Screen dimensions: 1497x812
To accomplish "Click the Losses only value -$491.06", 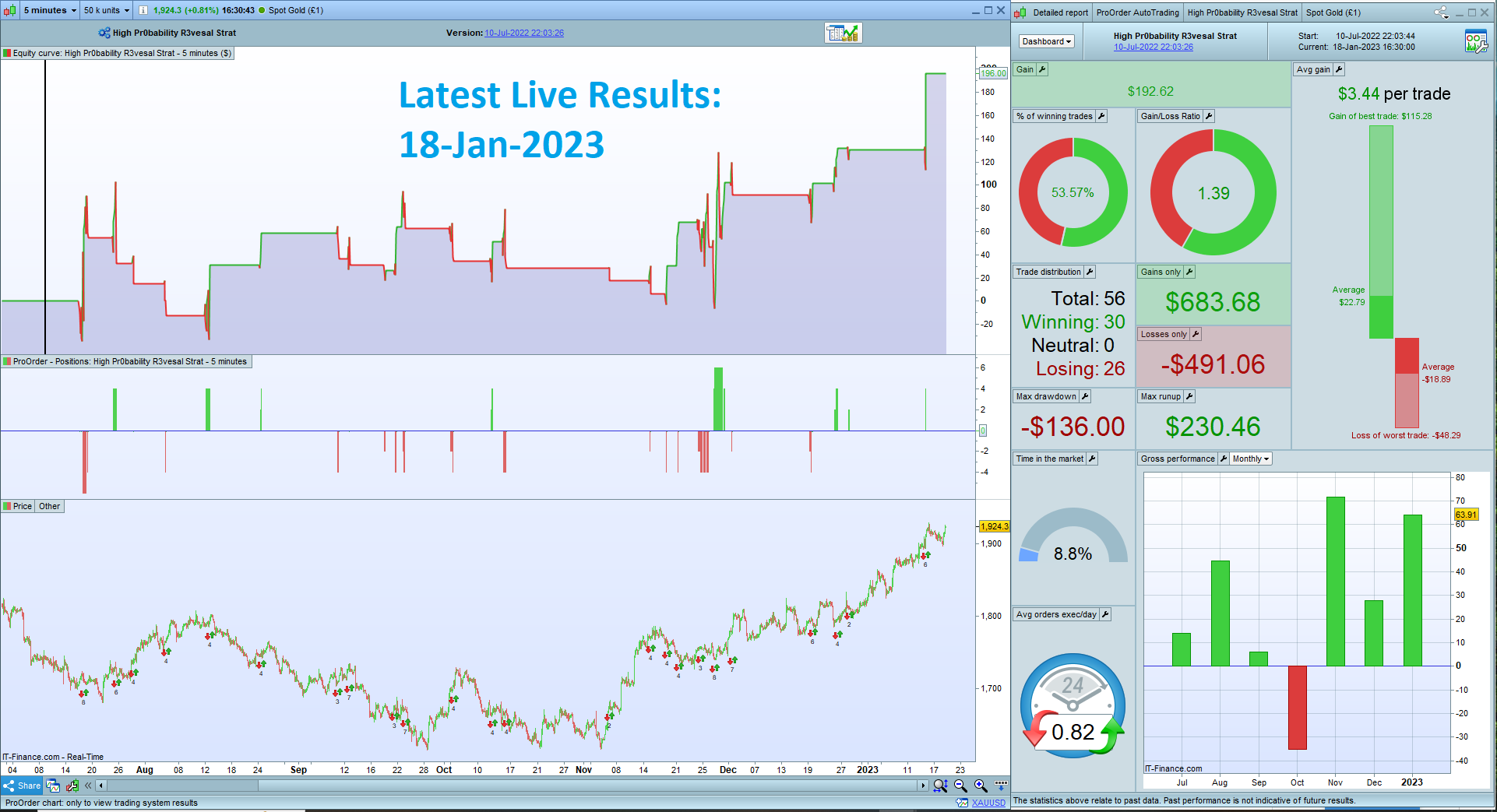I will 1213,364.
